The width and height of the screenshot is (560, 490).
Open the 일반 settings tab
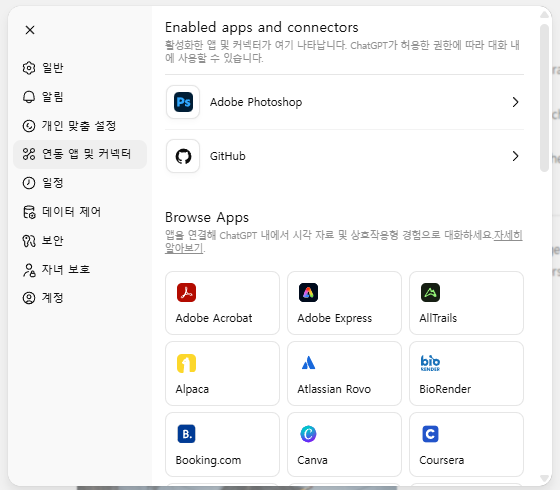click(x=80, y=68)
